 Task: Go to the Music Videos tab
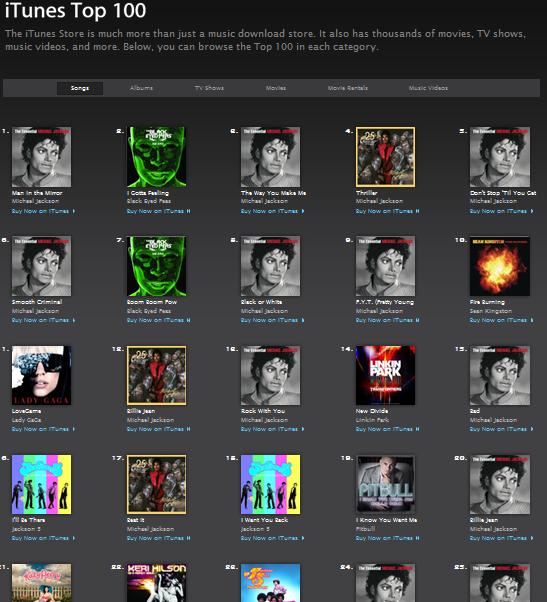tap(428, 88)
